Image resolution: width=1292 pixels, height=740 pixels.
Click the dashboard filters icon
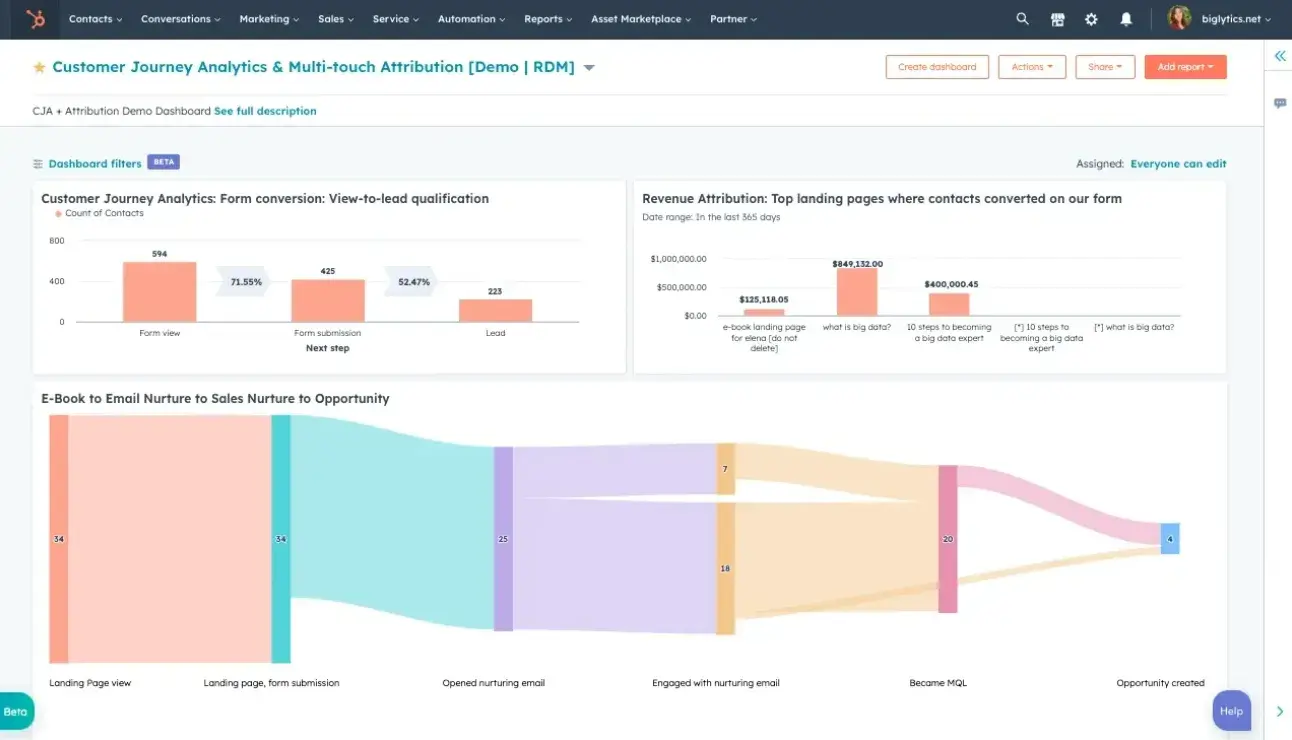(38, 164)
